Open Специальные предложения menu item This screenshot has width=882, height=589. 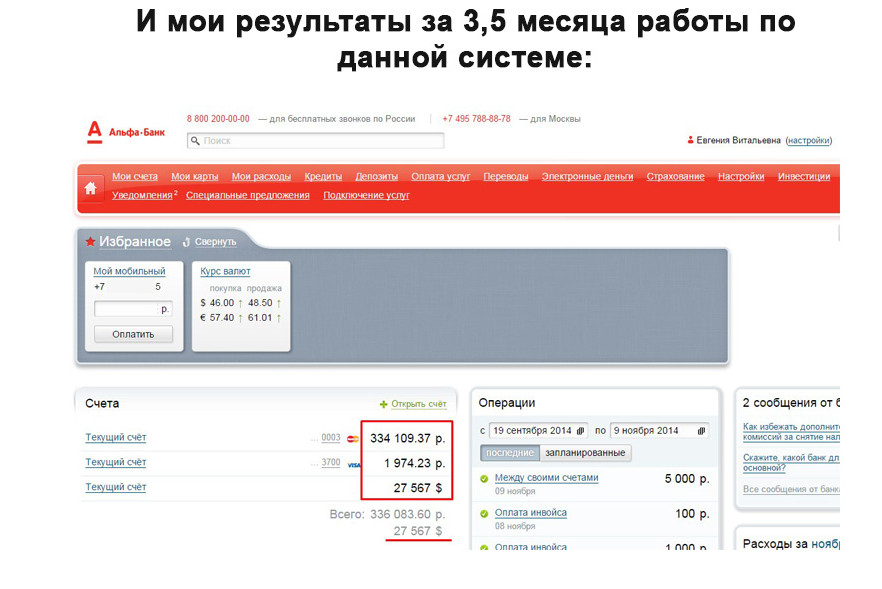248,195
